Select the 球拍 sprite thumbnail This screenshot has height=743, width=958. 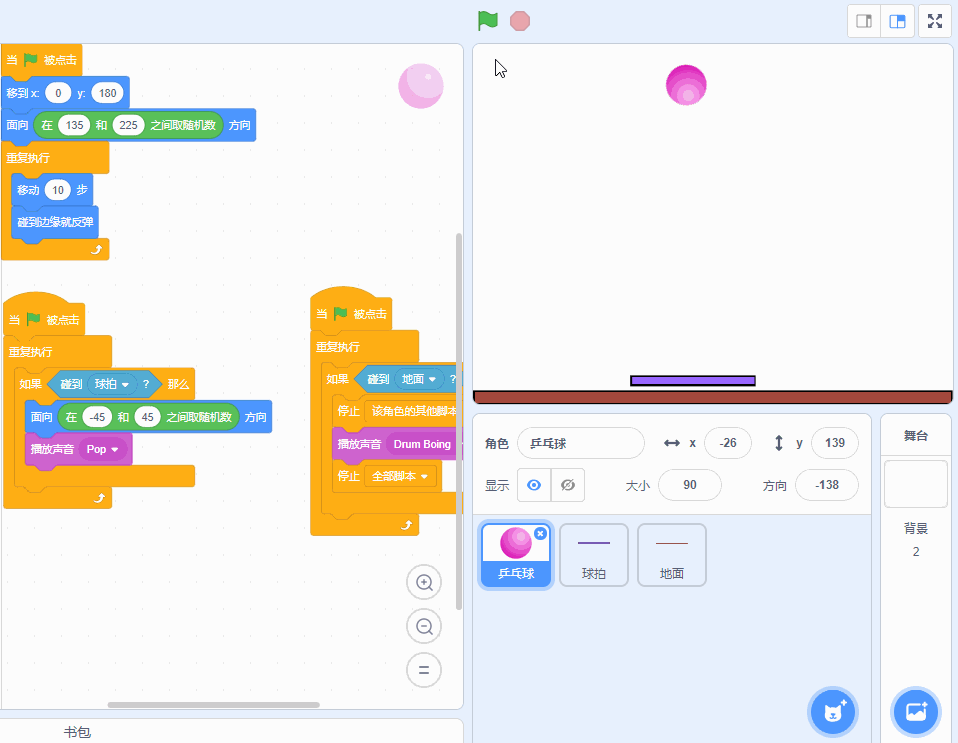(x=594, y=555)
